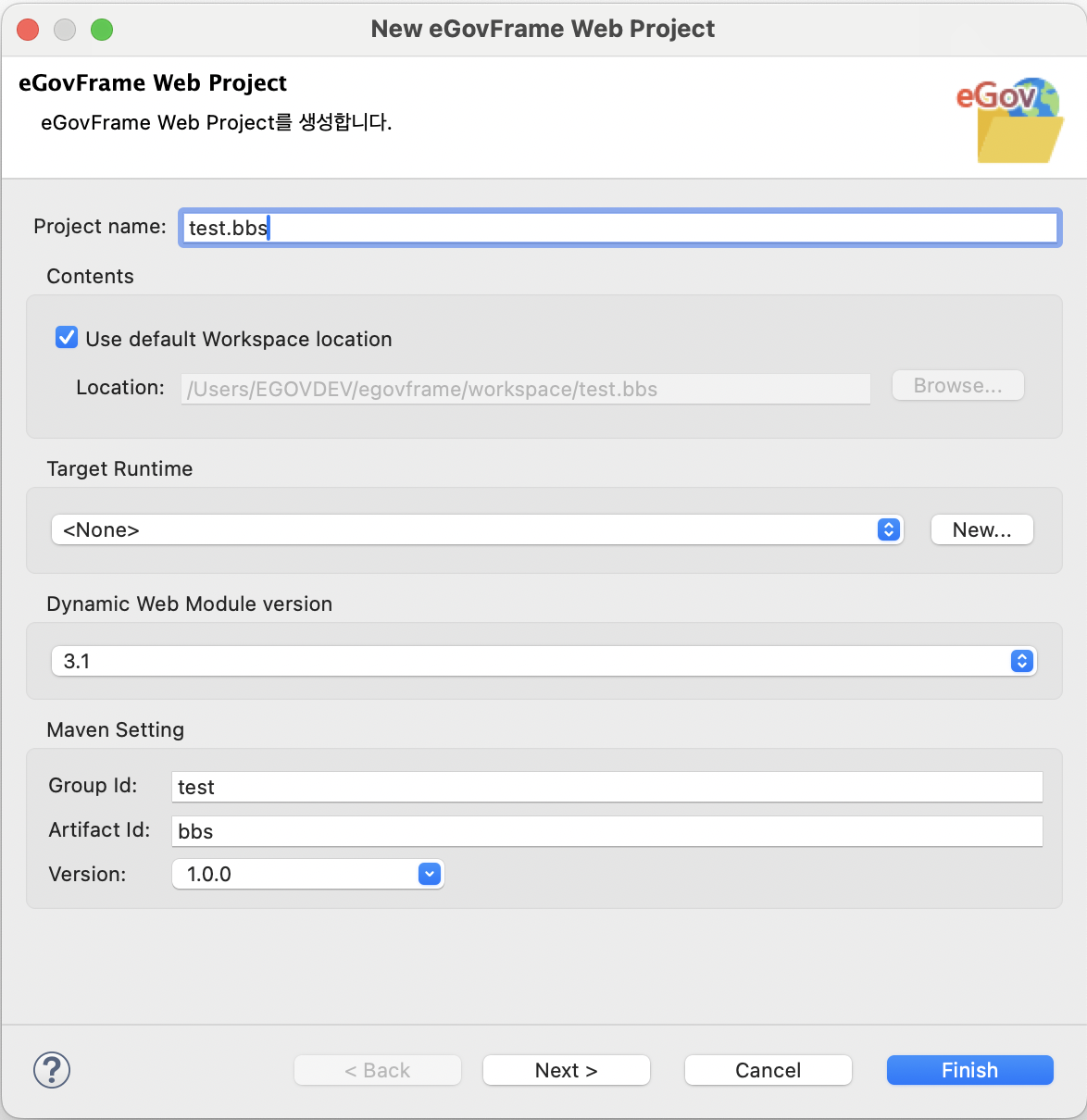This screenshot has height=1120, width=1087.
Task: Uncheck Use default Workspace location
Action: pyautogui.click(x=67, y=338)
